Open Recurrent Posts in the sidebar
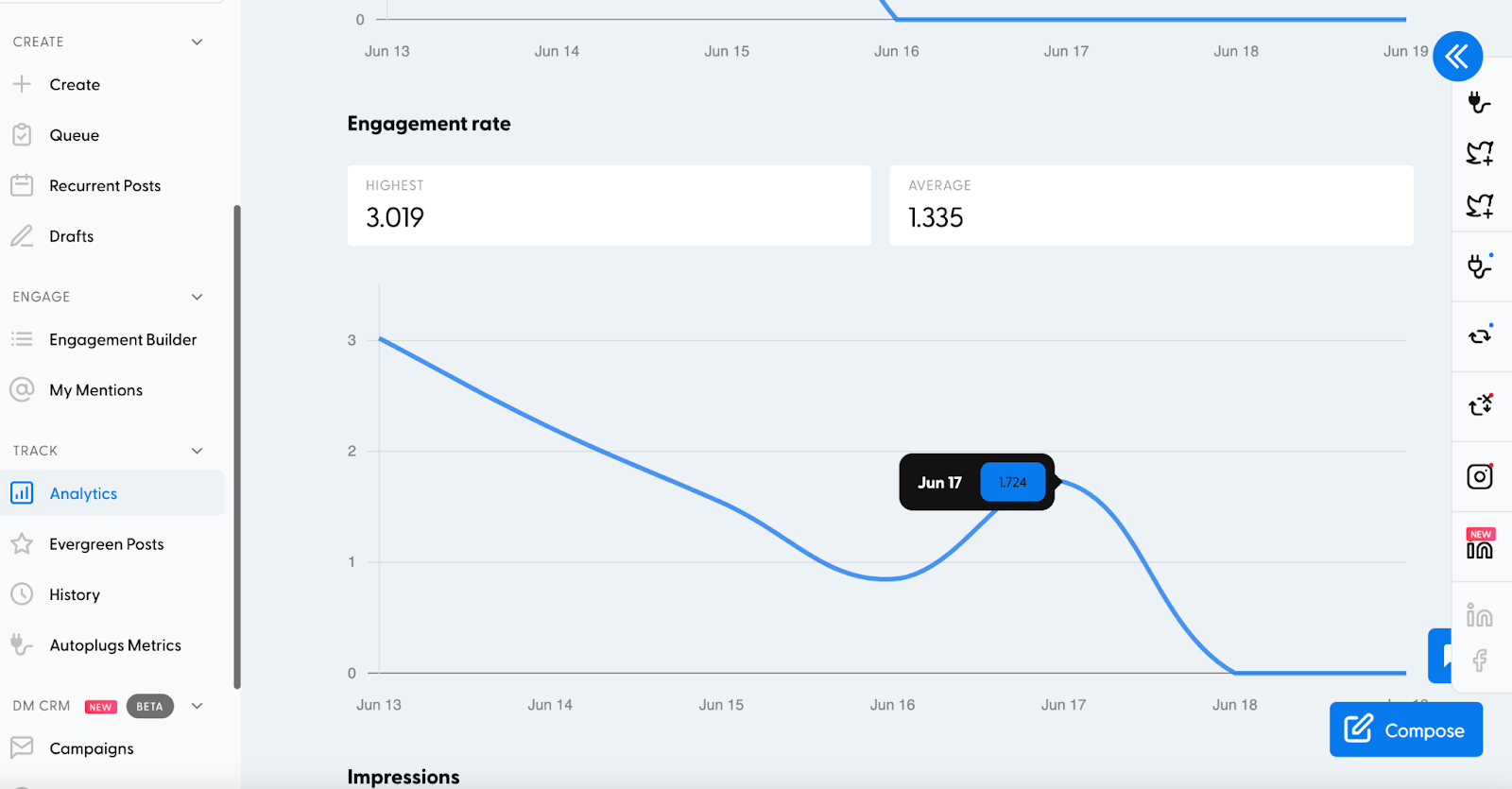This screenshot has height=789, width=1512. coord(105,186)
